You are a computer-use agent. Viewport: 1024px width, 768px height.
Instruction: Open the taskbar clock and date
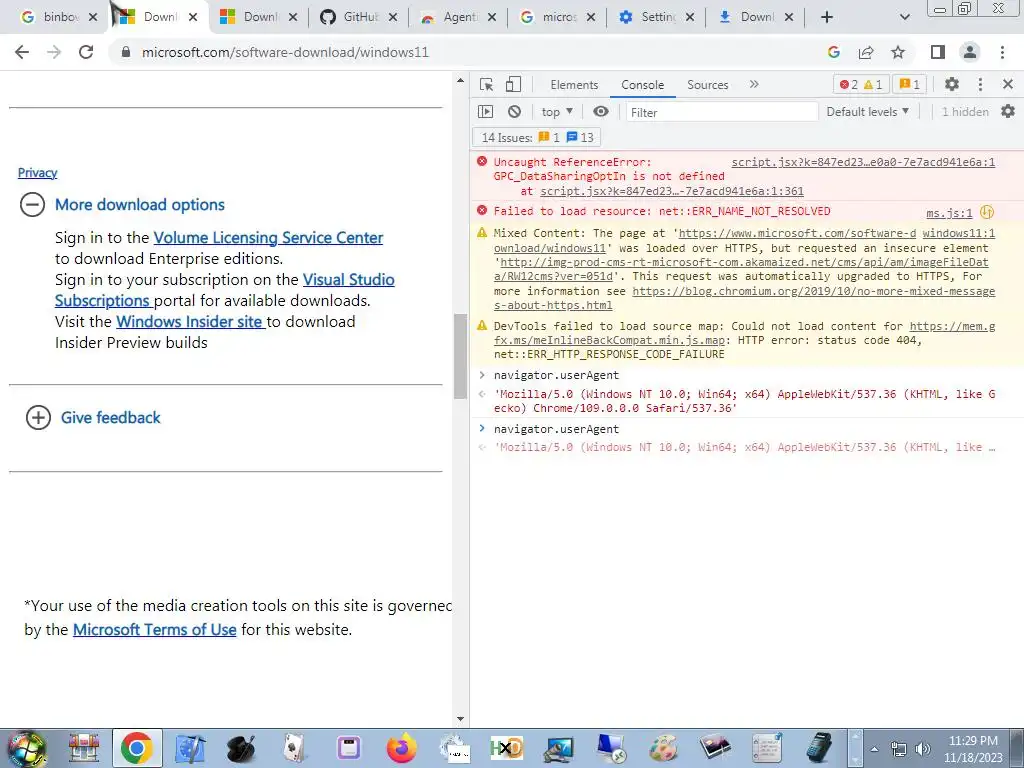(x=972, y=749)
